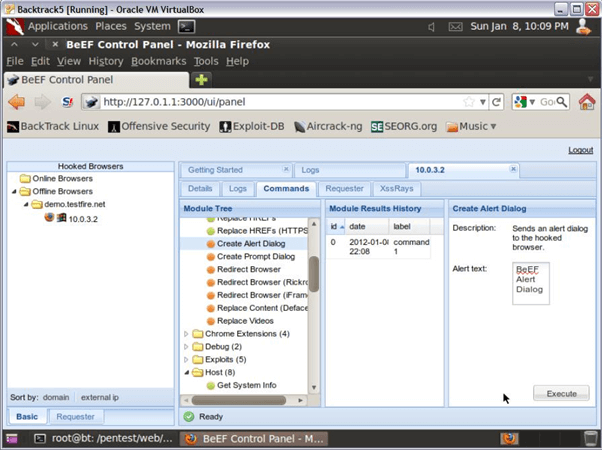Click the Execute button
The width and height of the screenshot is (602, 450).
pyautogui.click(x=560, y=394)
